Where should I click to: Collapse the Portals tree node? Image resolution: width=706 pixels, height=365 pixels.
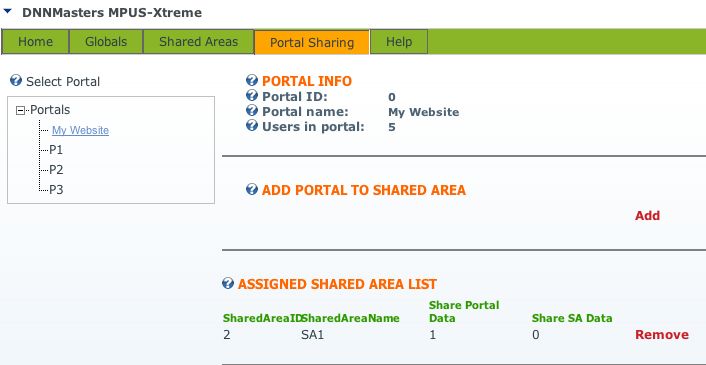20,110
